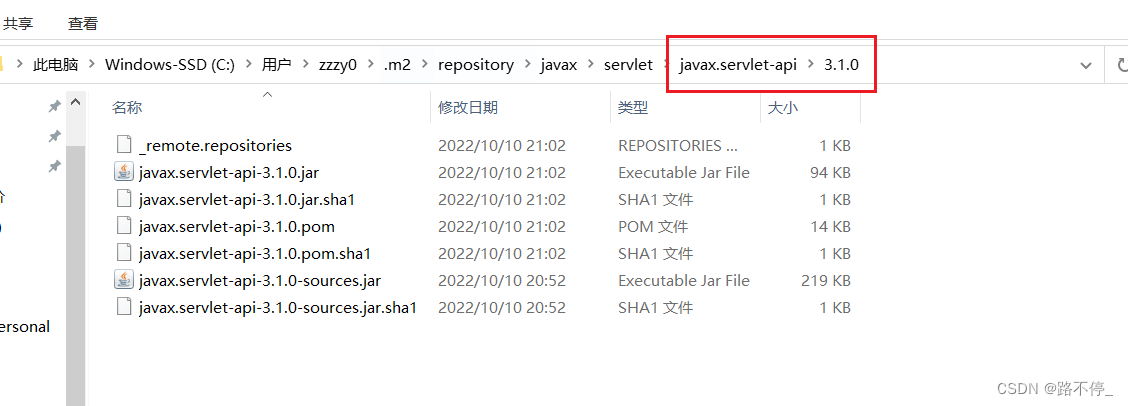Click 2022/10/10 20:52 date of sources.jar
Viewport: 1128px width, 406px height.
tap(502, 281)
